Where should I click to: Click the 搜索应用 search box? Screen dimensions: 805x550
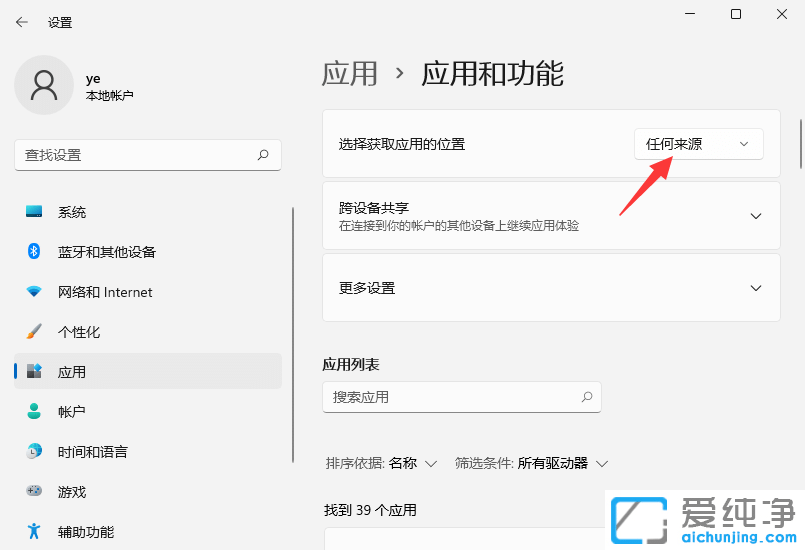coord(450,397)
